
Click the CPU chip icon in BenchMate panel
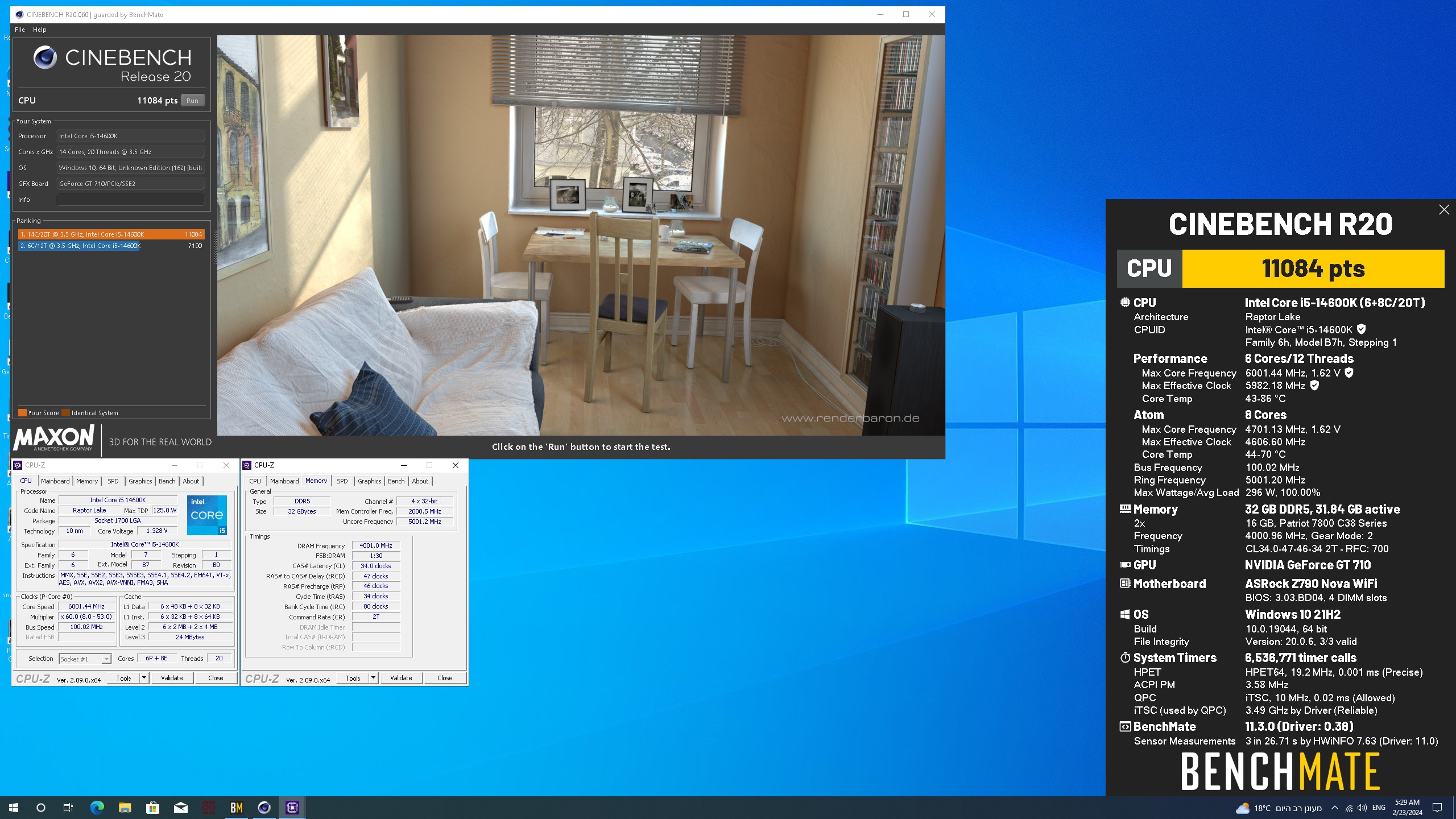(1125, 303)
